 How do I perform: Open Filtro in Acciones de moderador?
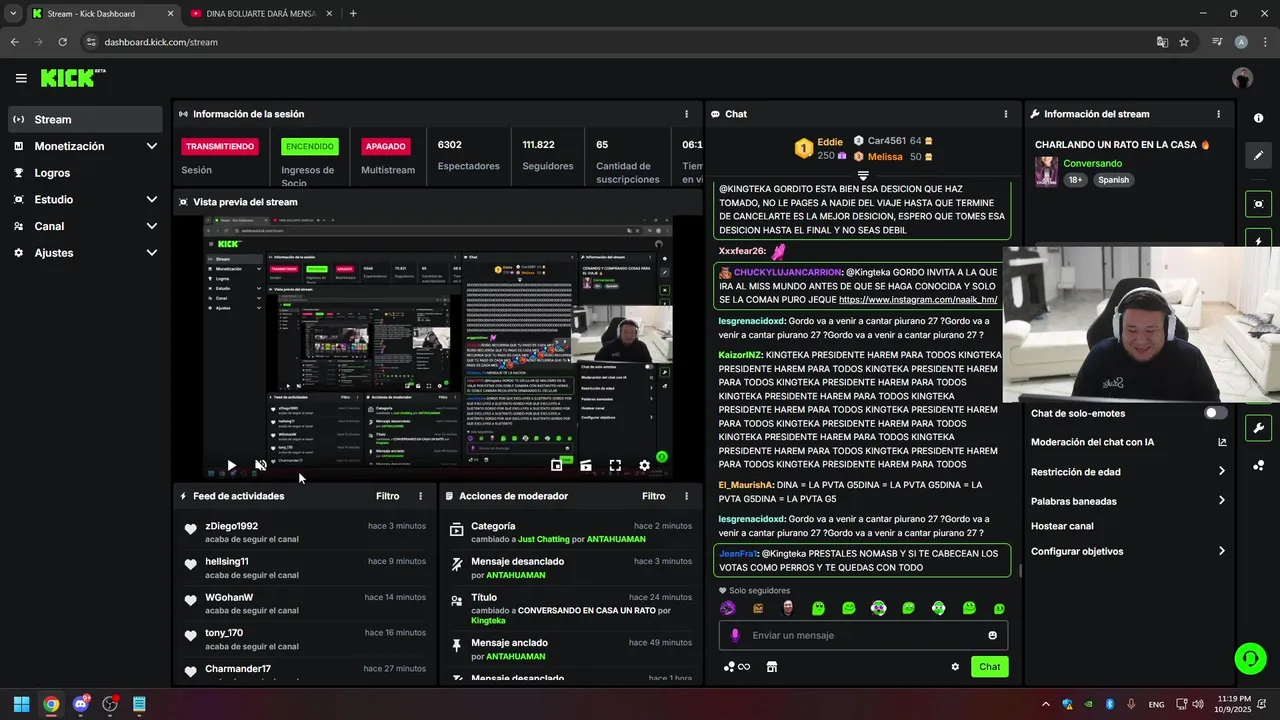point(653,496)
